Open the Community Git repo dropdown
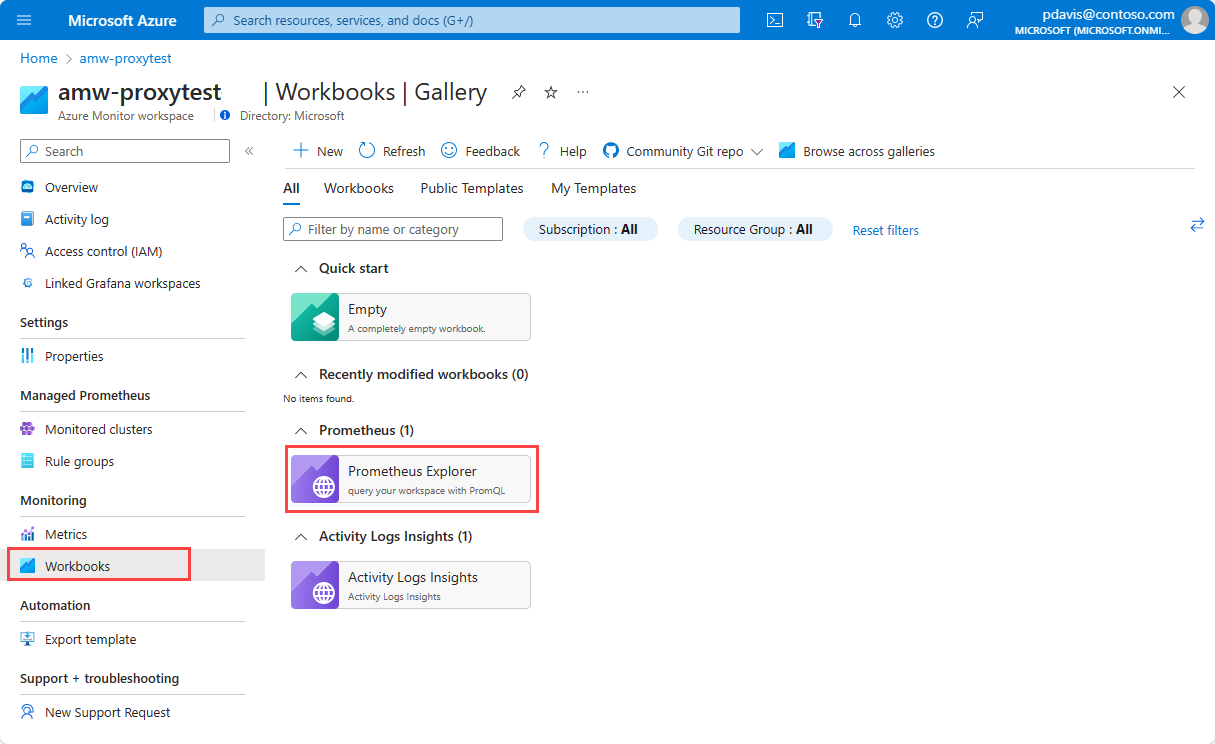The height and width of the screenshot is (744, 1215). point(683,151)
